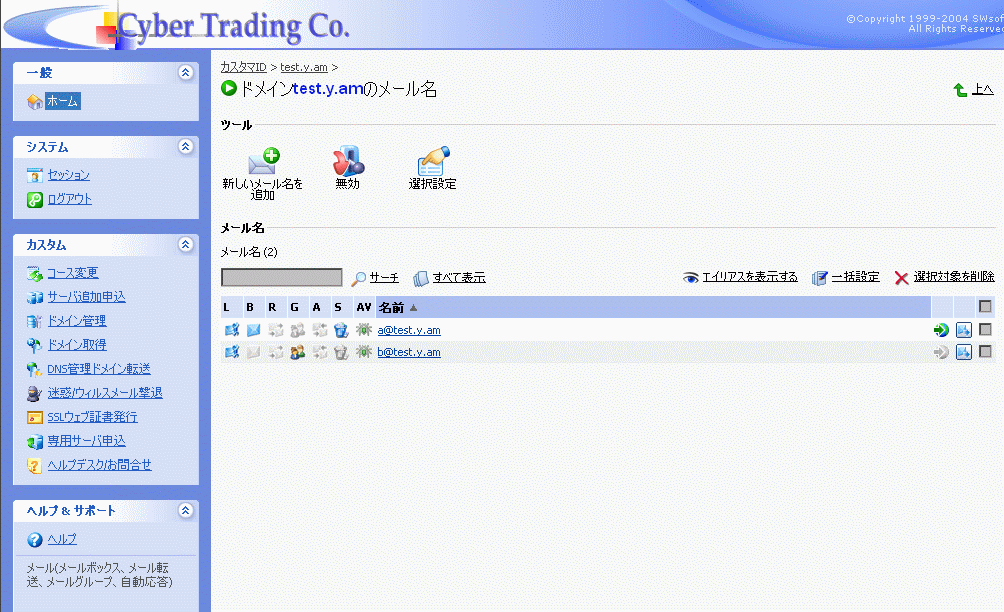Click the green arrow icon for a@test.y.am
This screenshot has height=612, width=1004.
click(x=941, y=330)
